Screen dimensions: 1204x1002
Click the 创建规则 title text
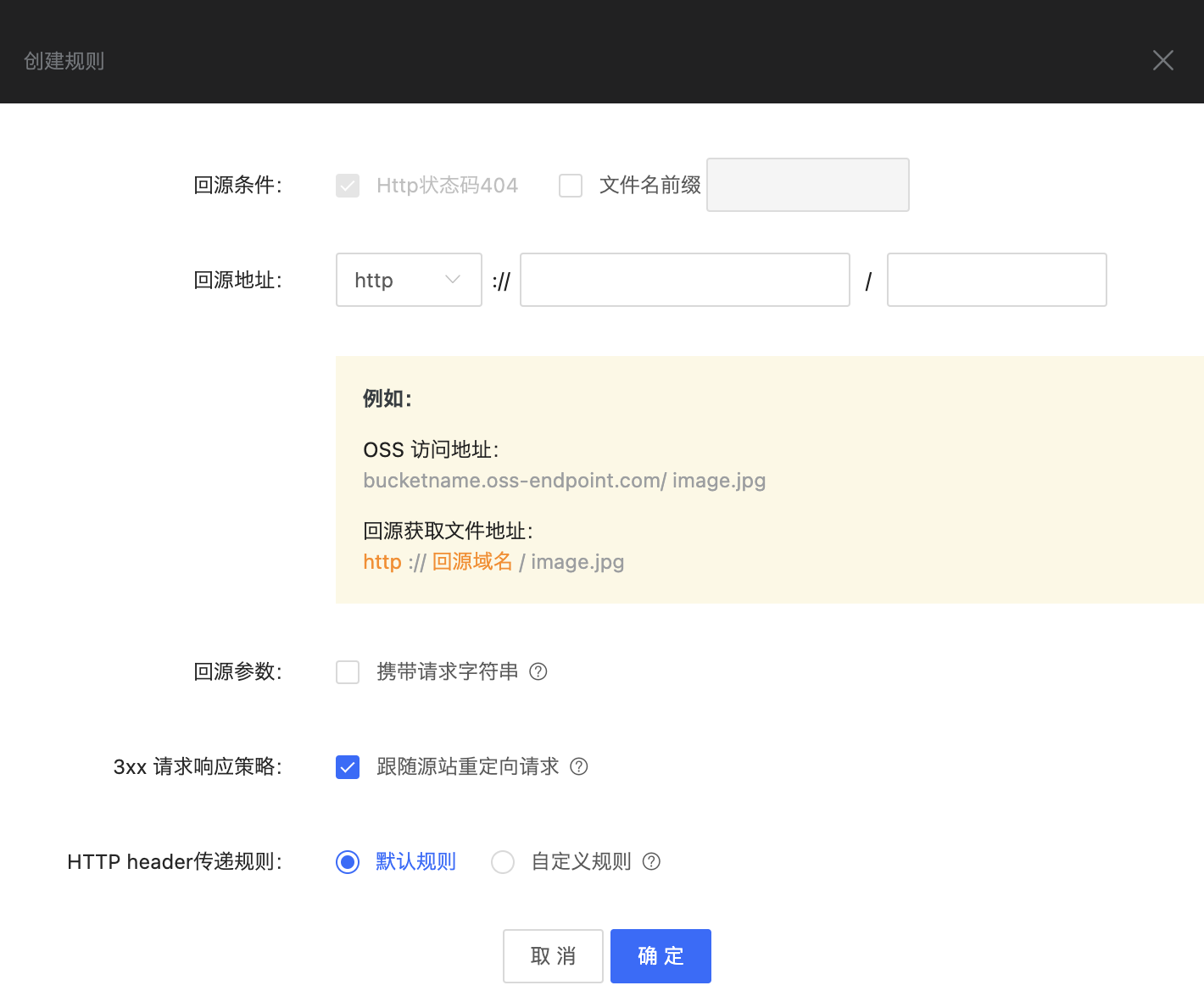[64, 60]
